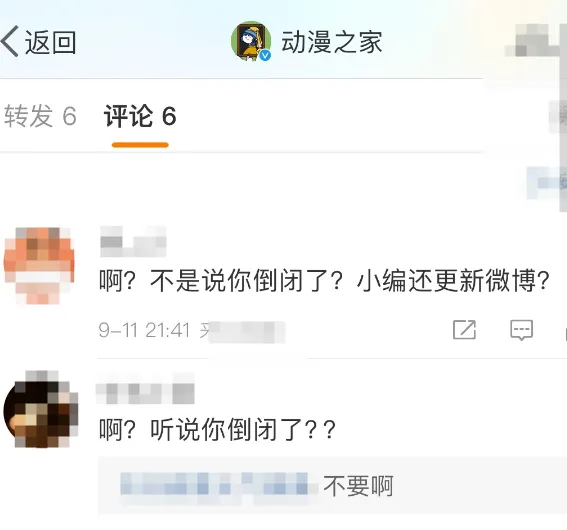Image resolution: width=567 pixels, height=530 pixels.
Task: Tap first commenter's blurred username
Action: (133, 242)
